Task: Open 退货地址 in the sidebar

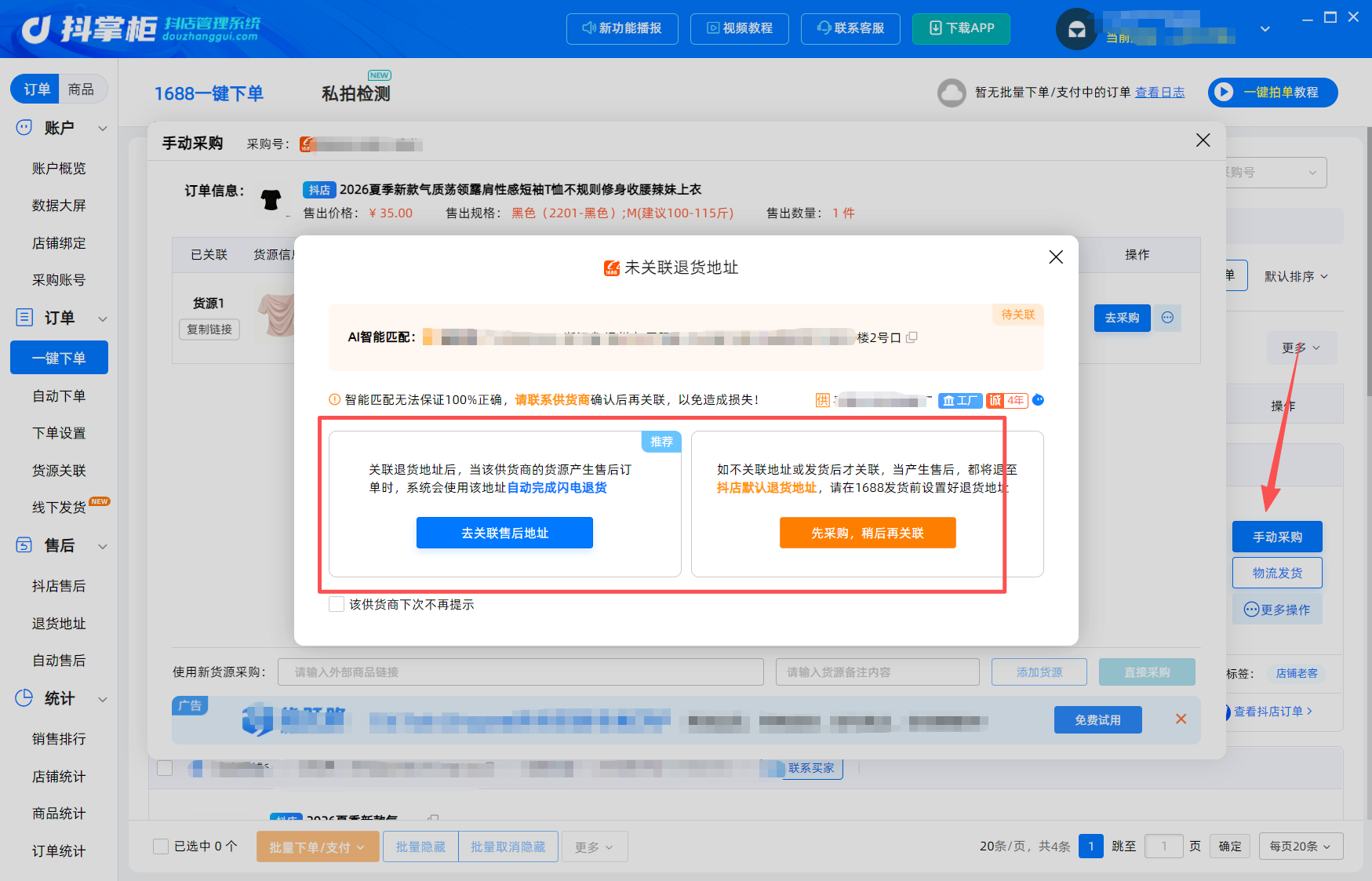Action: [59, 624]
